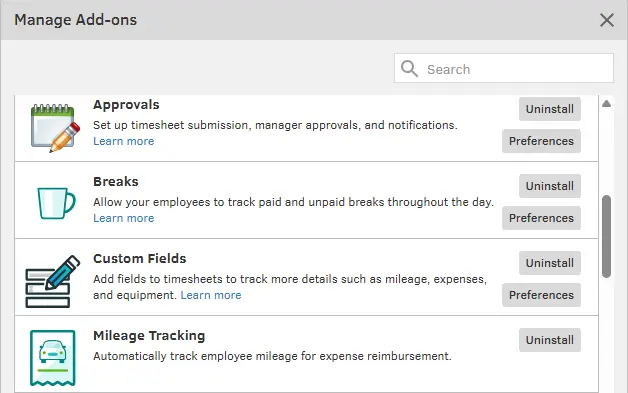The width and height of the screenshot is (628, 393).
Task: Uninstall the Mileage Tracking add-on
Action: 550,340
